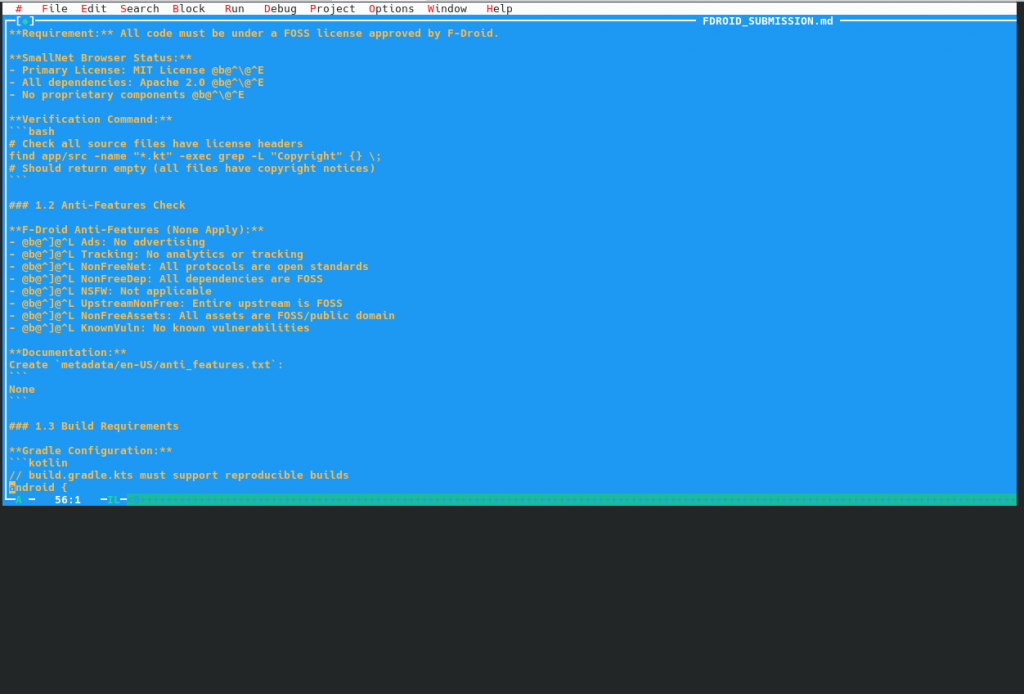Screen dimensions: 1024x694
Task: Click the ```kotlin code fence line
Action: (38, 463)
